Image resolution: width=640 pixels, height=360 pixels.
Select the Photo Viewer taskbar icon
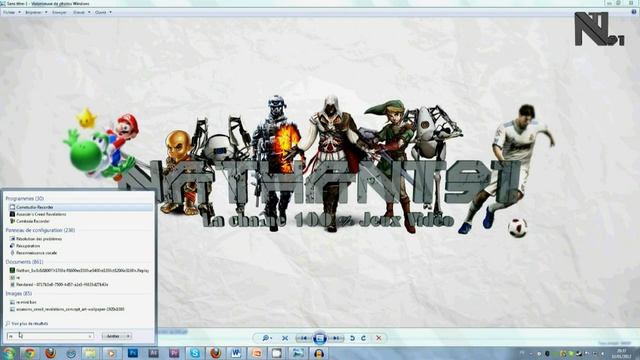(x=298, y=353)
